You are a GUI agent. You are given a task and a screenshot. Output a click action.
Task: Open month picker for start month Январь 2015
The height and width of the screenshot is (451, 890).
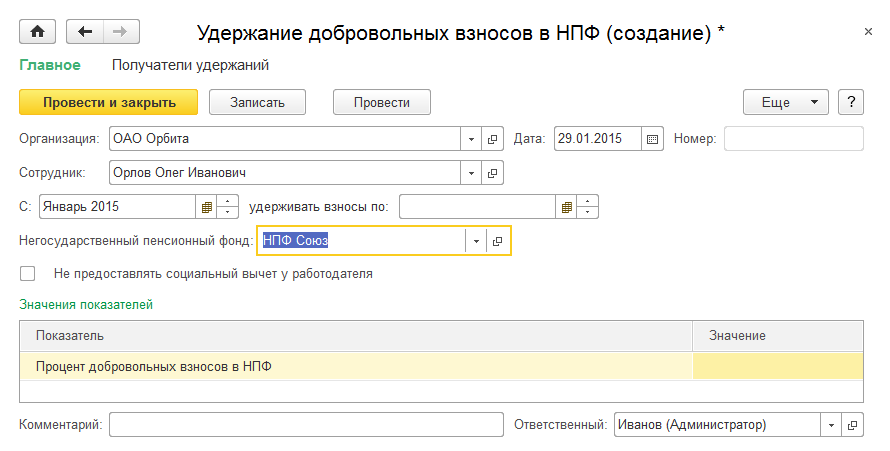[207, 207]
